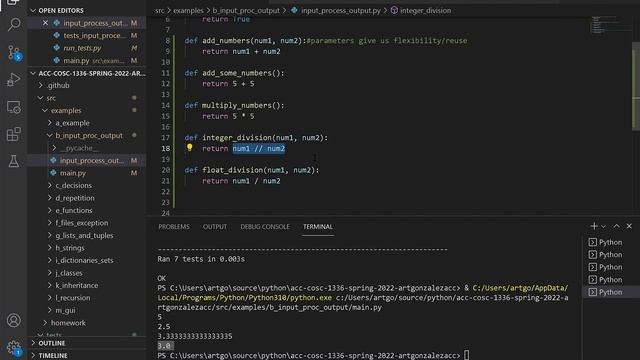The height and width of the screenshot is (360, 640).
Task: Click b_input_proc_output in breadcrumb
Action: (246, 11)
